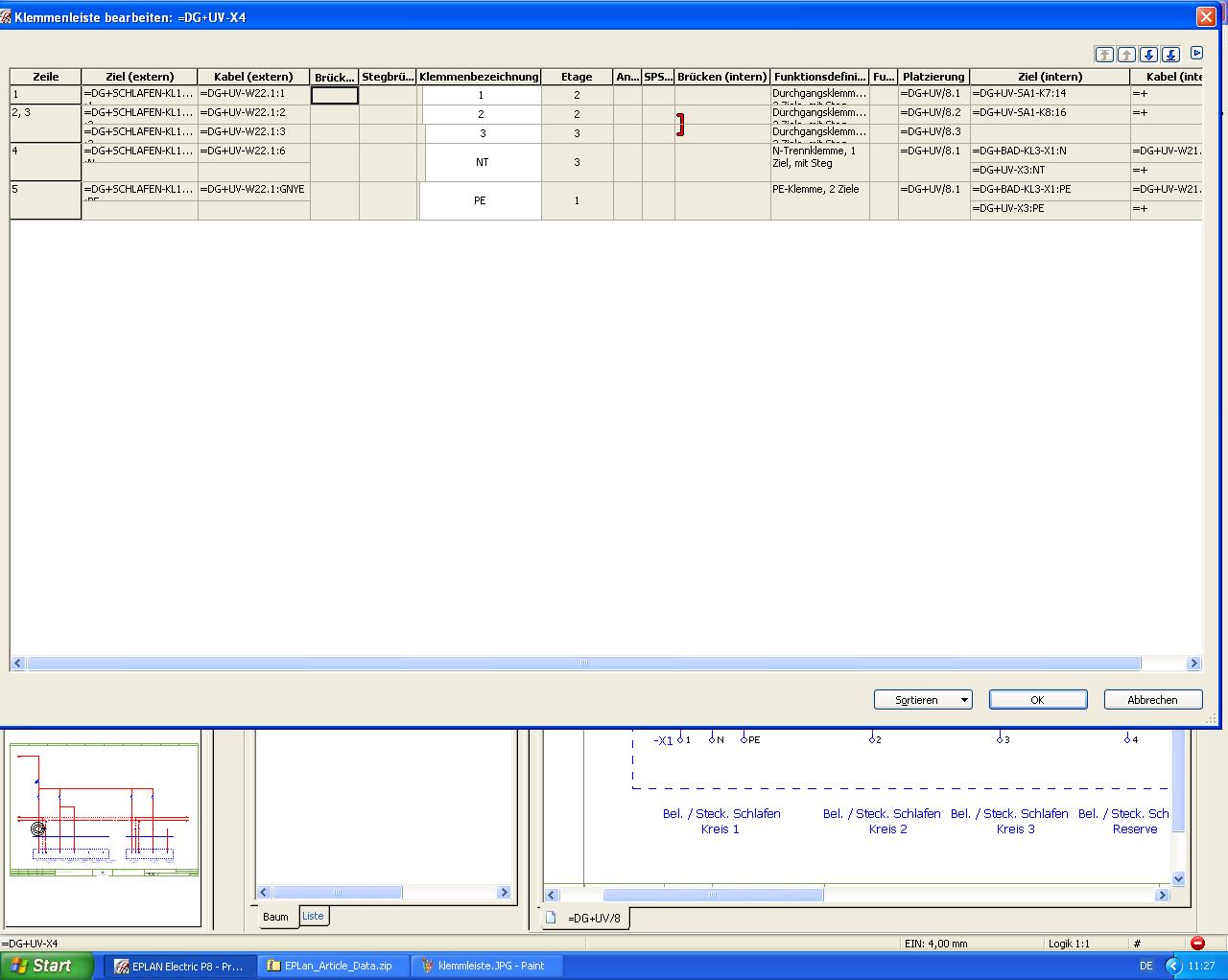Image resolution: width=1228 pixels, height=980 pixels.
Task: Click the table scroll right arrow
Action: click(x=1193, y=664)
